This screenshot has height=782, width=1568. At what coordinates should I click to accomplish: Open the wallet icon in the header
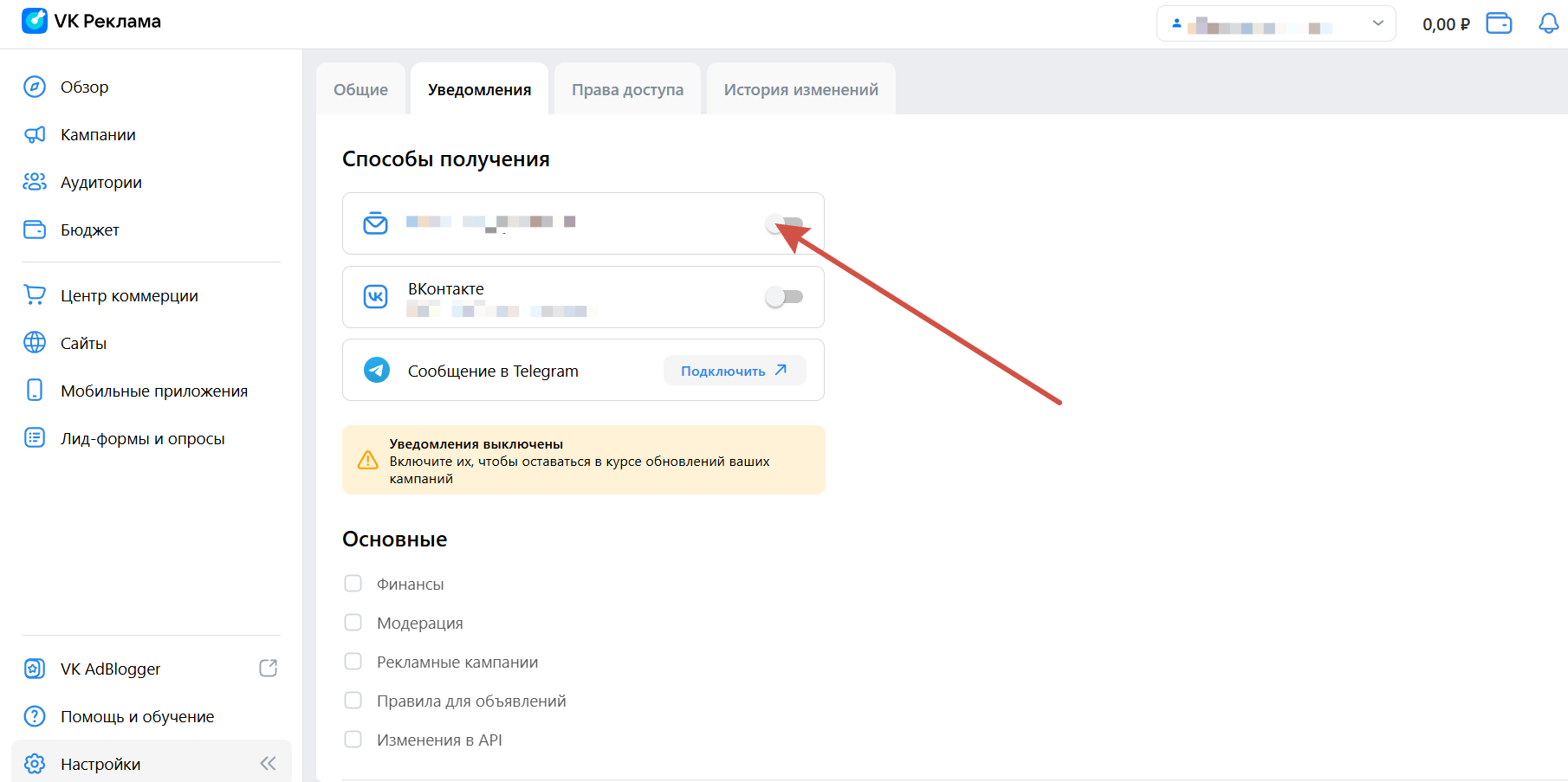[1499, 23]
